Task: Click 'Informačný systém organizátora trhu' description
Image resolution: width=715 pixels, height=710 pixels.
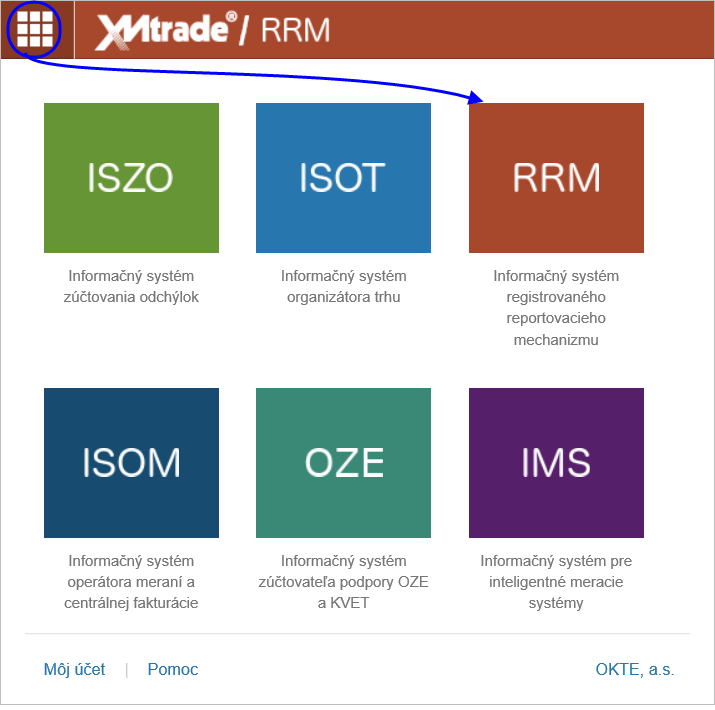Action: pyautogui.click(x=343, y=286)
